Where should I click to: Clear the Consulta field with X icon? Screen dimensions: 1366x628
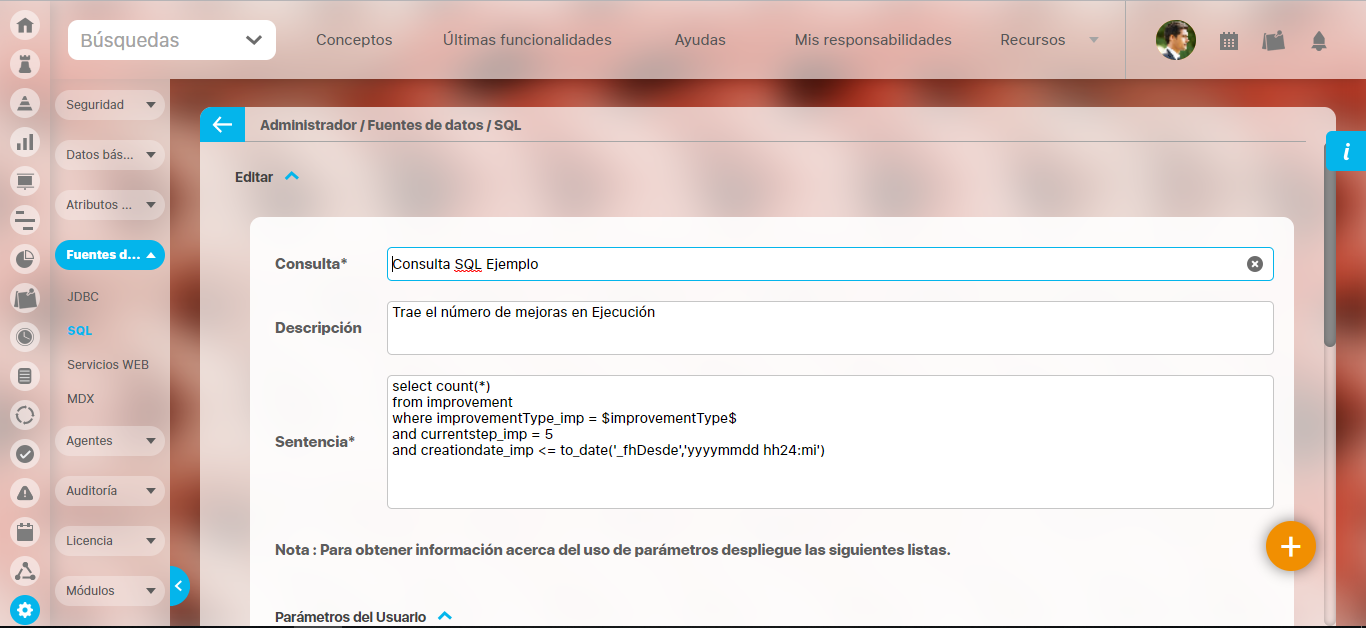[x=1254, y=264]
